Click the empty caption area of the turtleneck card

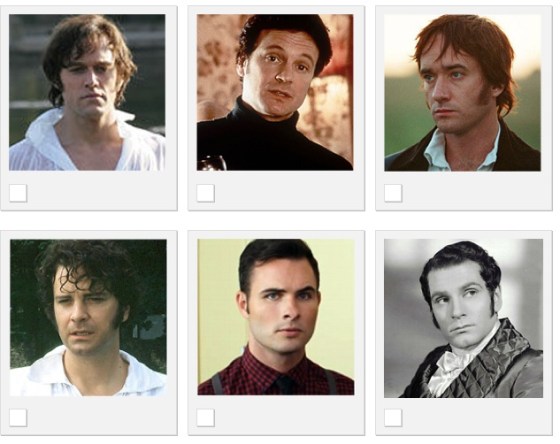pos(284,193)
